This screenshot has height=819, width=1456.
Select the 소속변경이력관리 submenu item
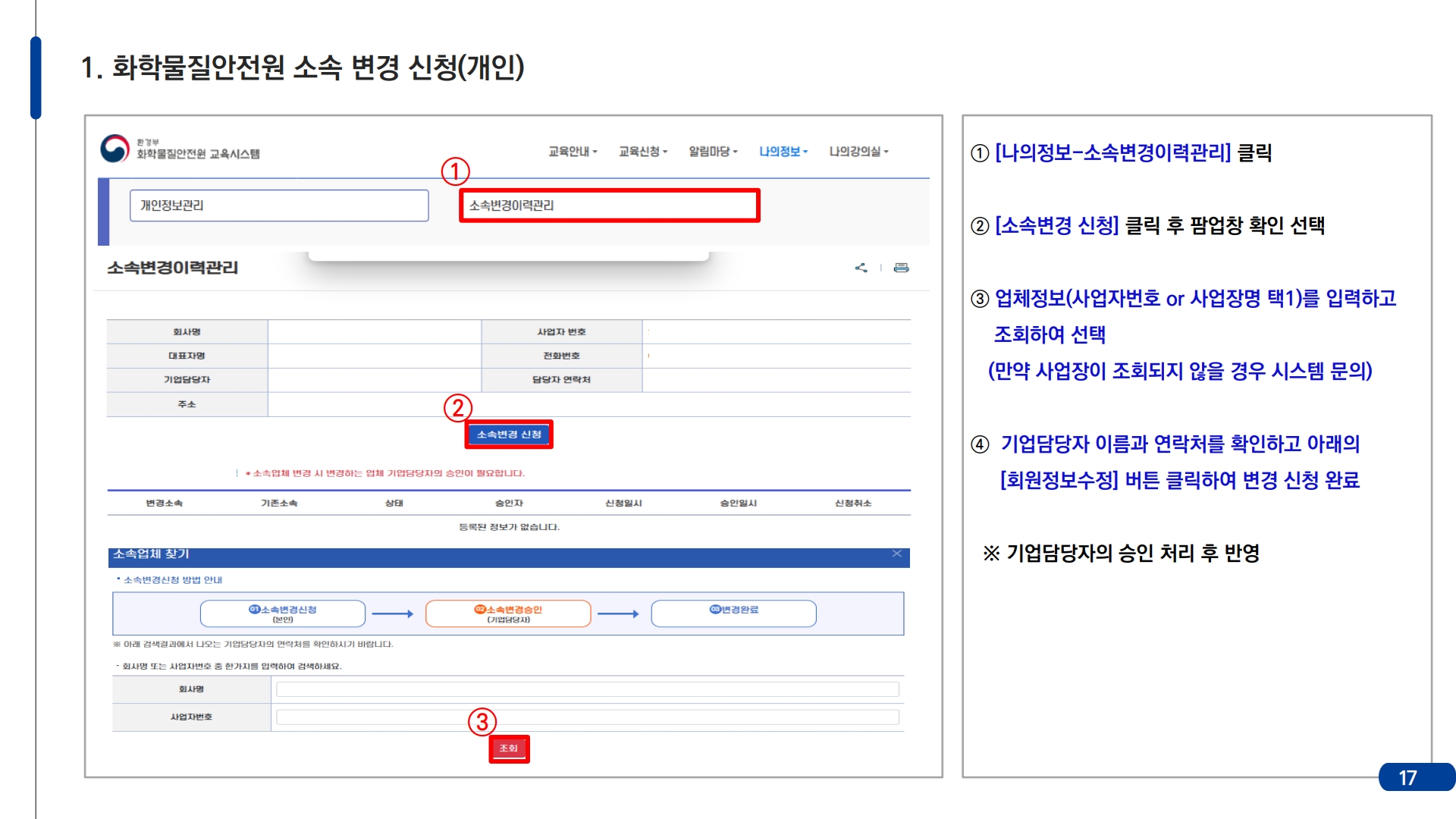coord(609,206)
